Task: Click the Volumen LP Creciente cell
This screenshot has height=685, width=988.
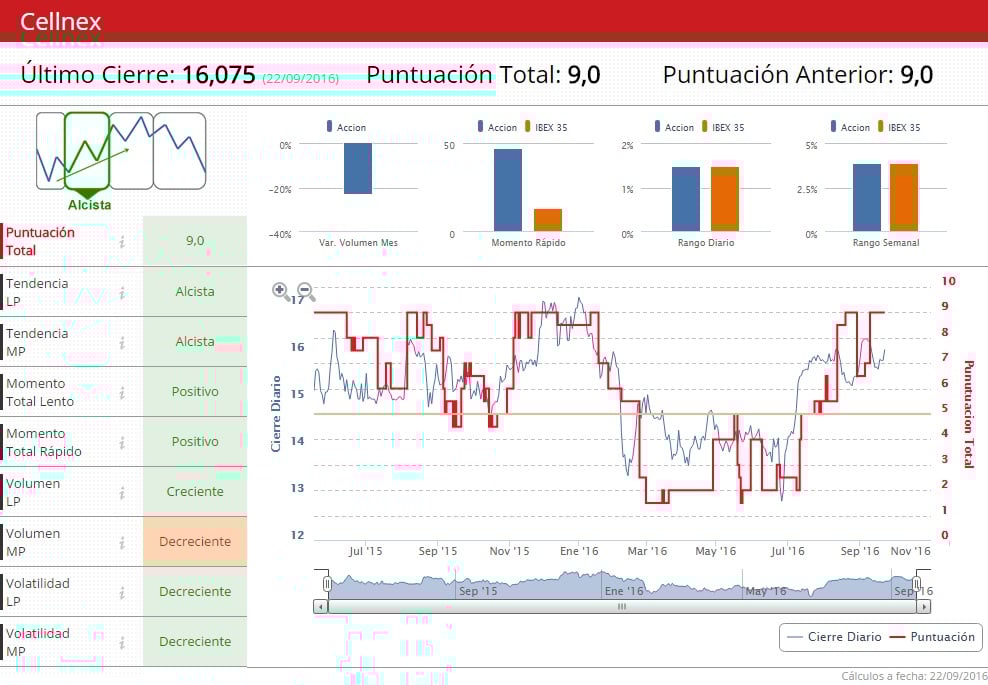Action: tap(195, 492)
